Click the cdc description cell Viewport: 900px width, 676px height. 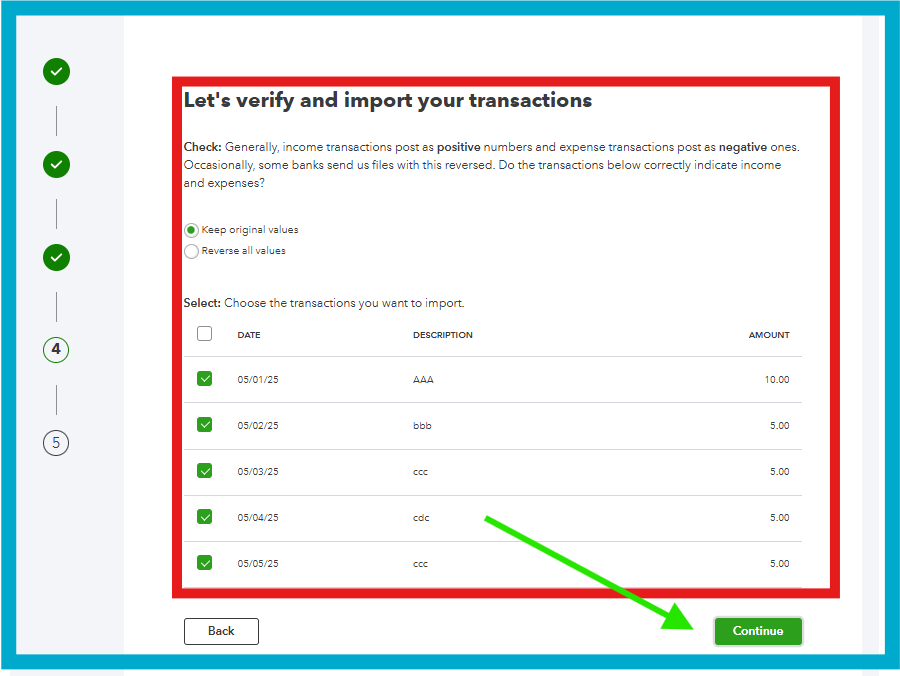coord(421,518)
